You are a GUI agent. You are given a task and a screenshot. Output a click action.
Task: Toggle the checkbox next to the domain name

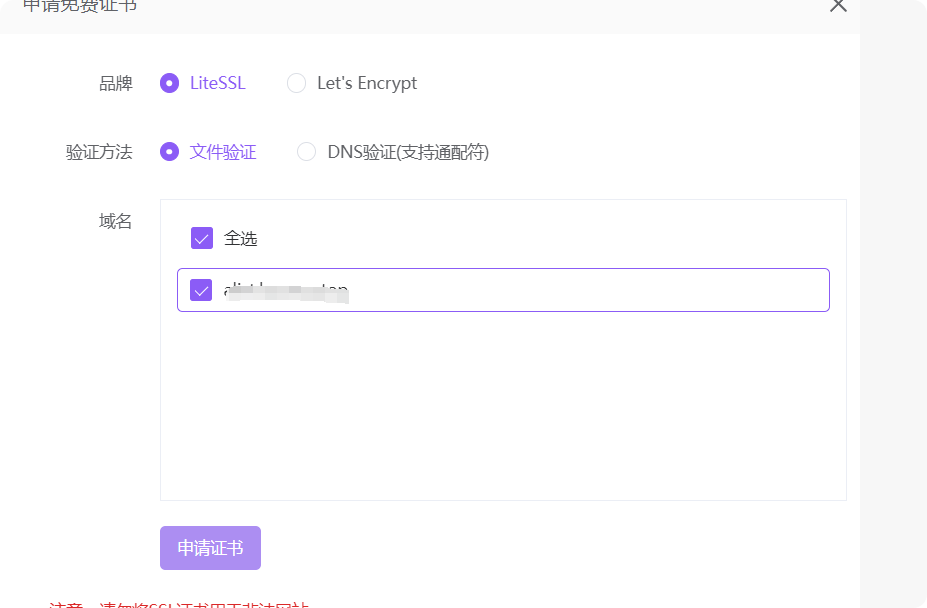coord(200,290)
